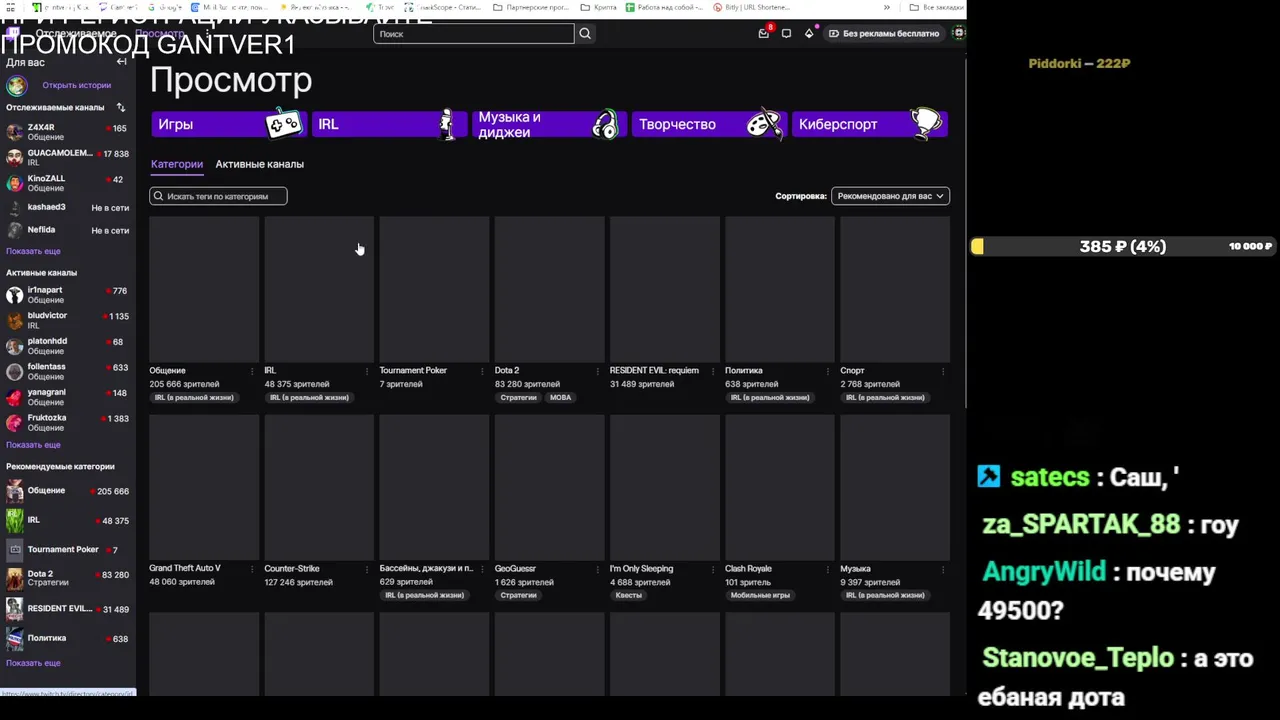Screen dimensions: 1280x720
Task: Click 'Neflida' offline channel row
Action: tap(68, 230)
